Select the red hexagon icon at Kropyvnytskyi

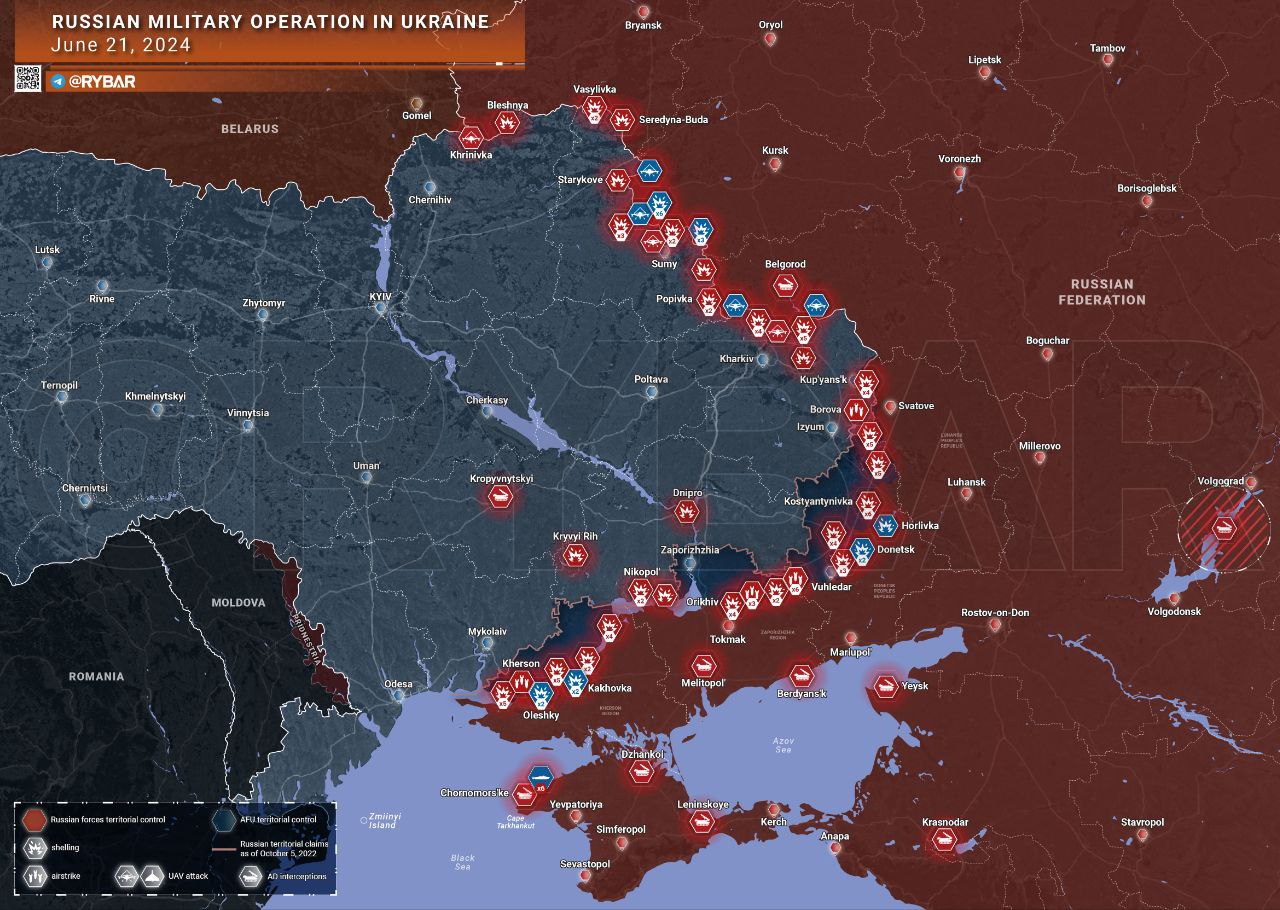[501, 496]
